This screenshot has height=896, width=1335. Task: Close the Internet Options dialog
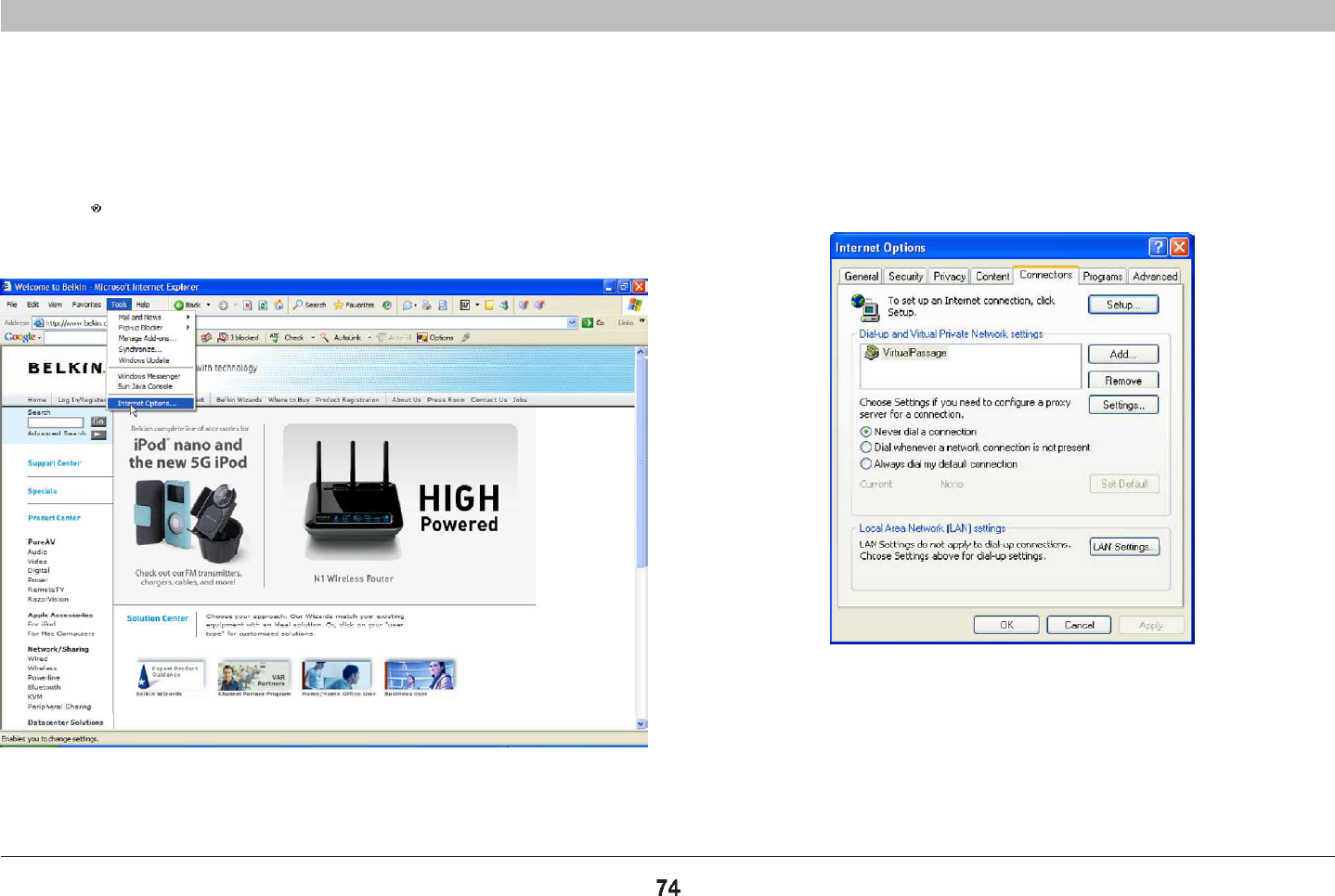pos(1179,247)
